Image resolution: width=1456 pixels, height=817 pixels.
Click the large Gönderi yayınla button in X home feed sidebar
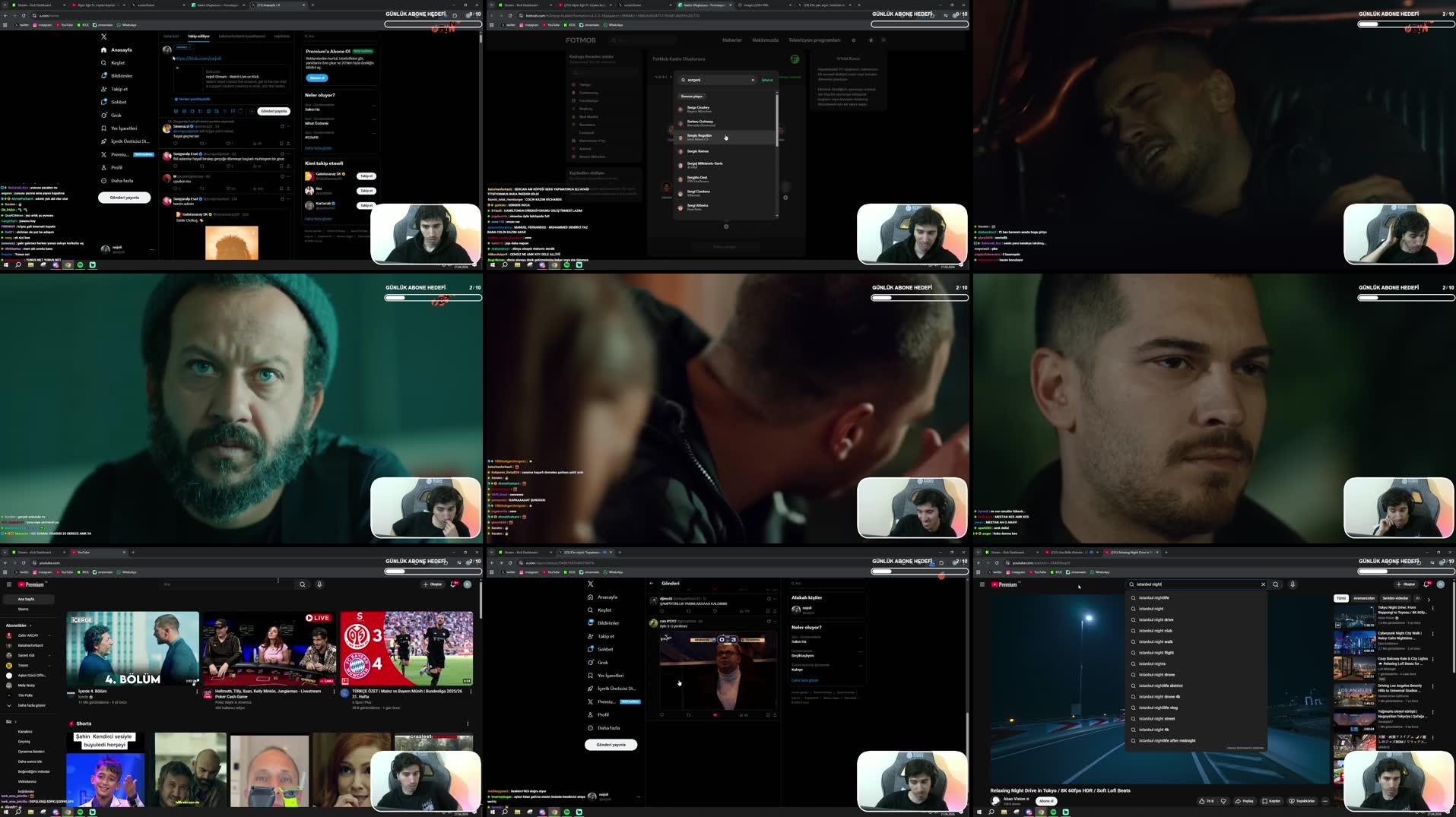click(x=124, y=198)
